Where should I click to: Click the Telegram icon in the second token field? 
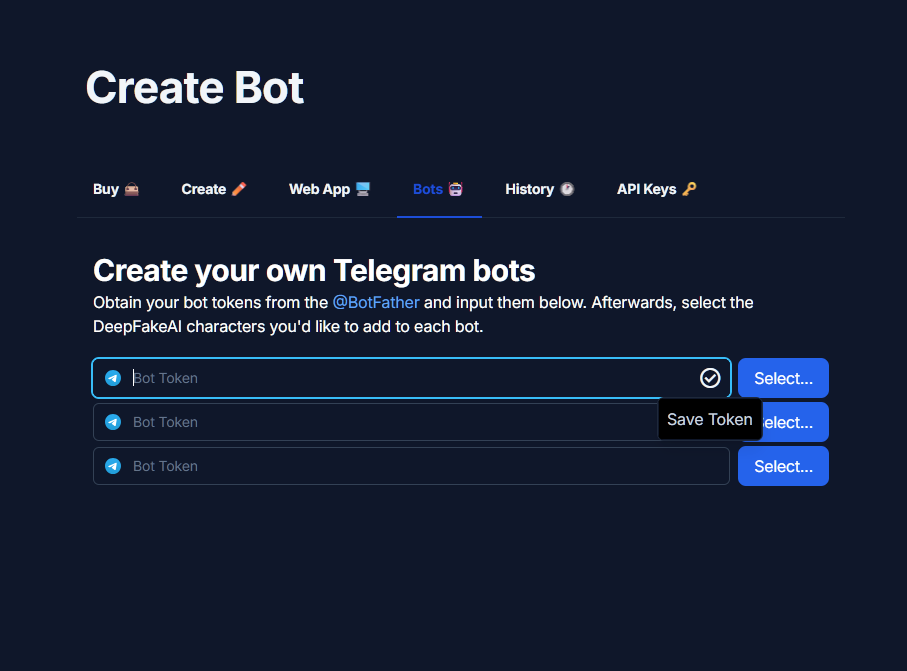coord(113,422)
